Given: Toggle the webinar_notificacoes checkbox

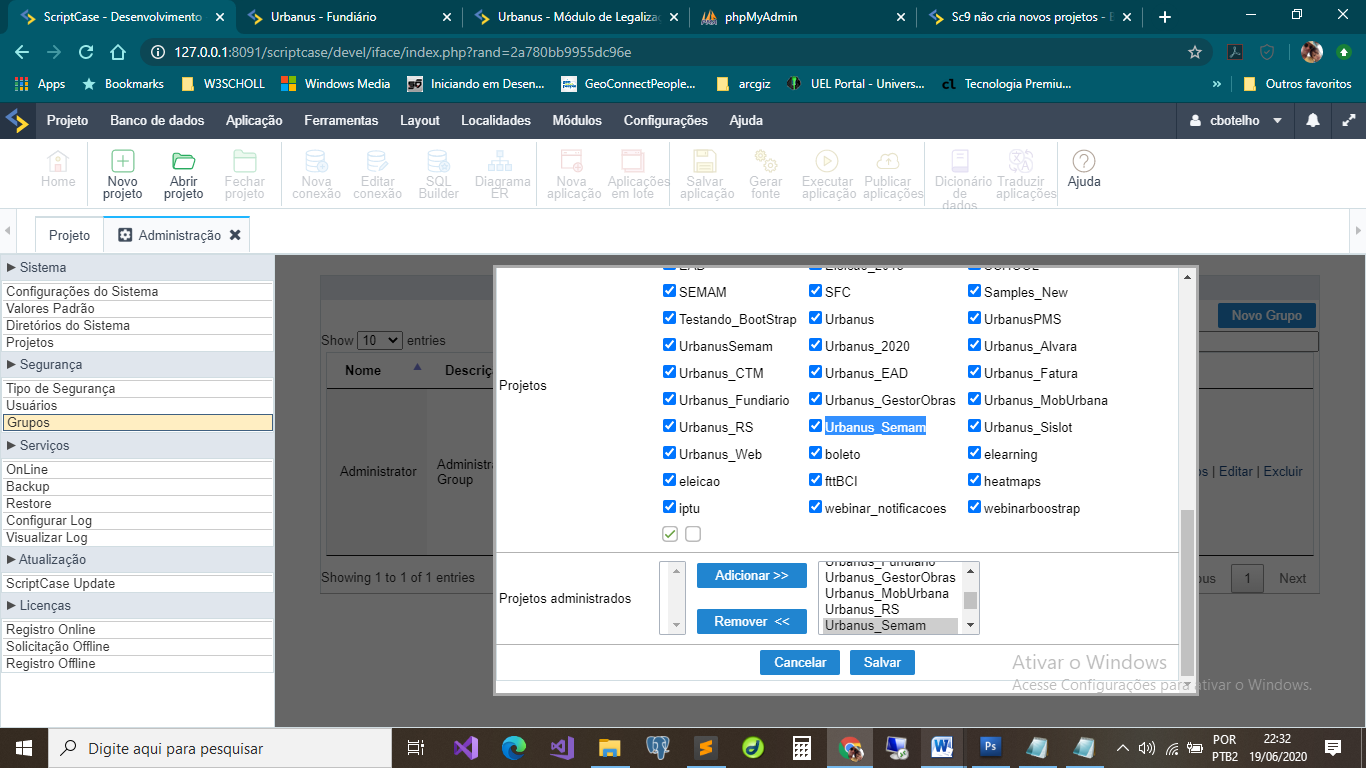Looking at the screenshot, I should pyautogui.click(x=816, y=507).
